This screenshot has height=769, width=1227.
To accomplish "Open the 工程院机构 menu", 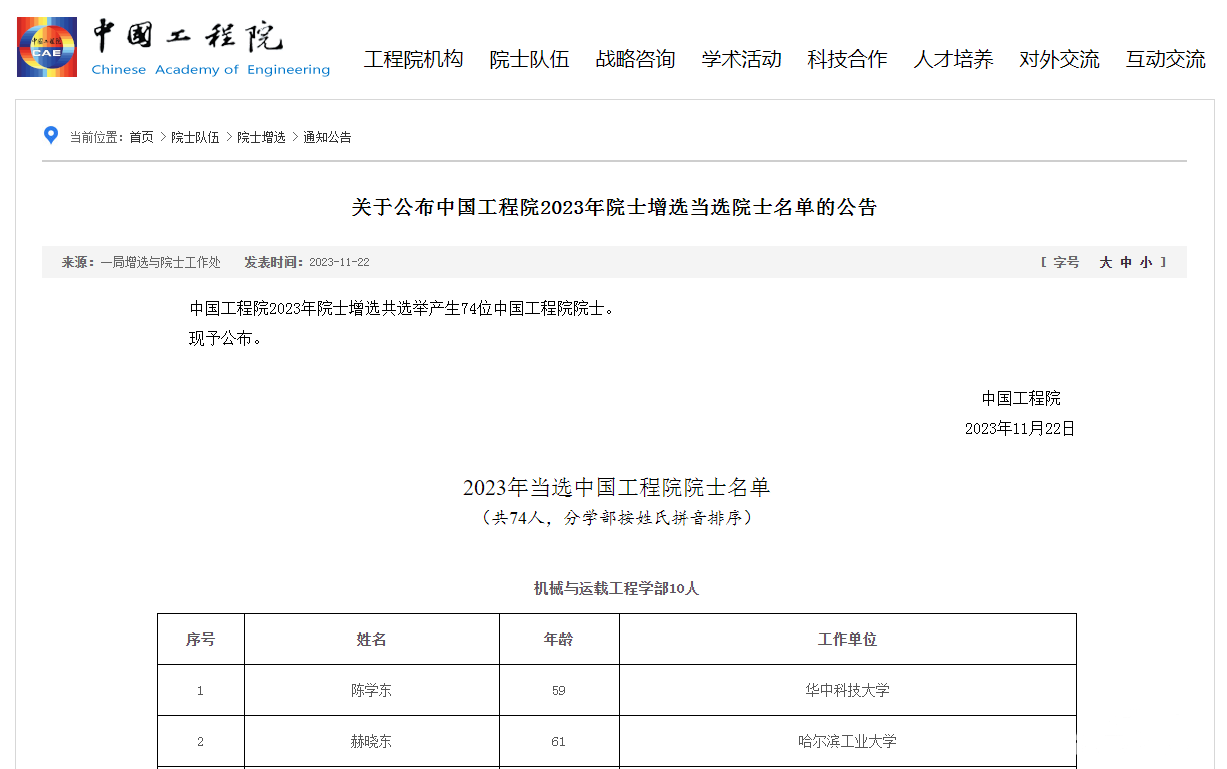I will pyautogui.click(x=413, y=59).
